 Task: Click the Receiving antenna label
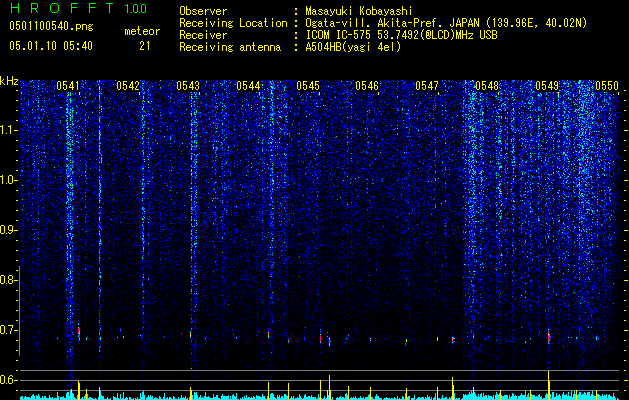click(x=230, y=47)
